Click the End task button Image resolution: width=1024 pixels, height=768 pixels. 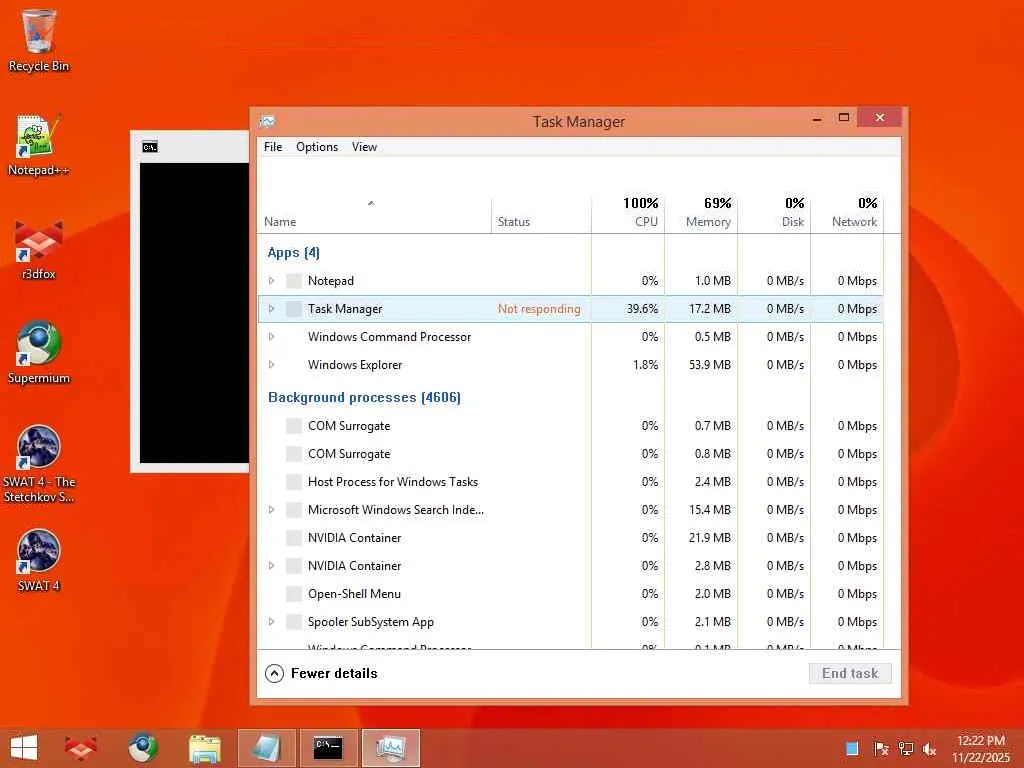[850, 673]
